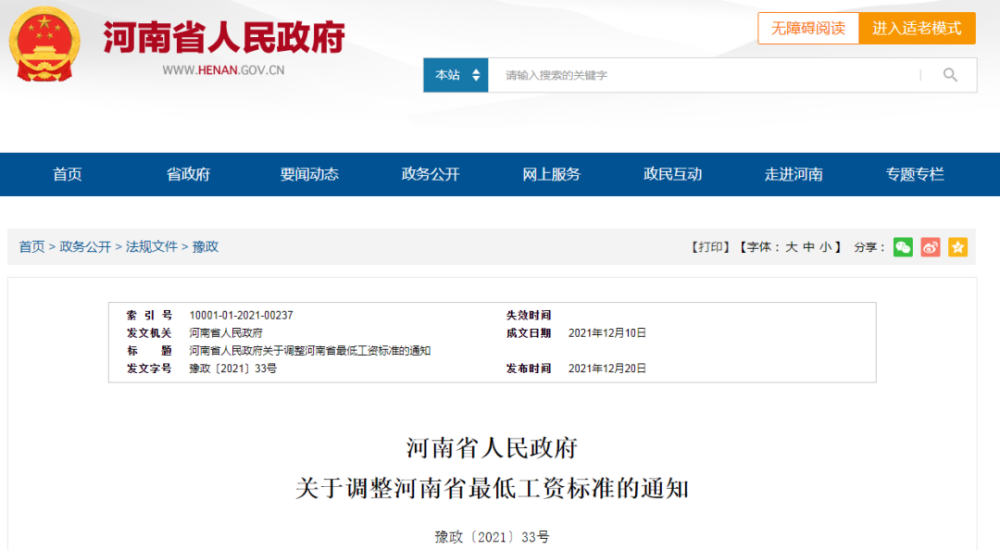Open the 走进河南 navigation tab
This screenshot has width=1000, height=550.
point(794,174)
